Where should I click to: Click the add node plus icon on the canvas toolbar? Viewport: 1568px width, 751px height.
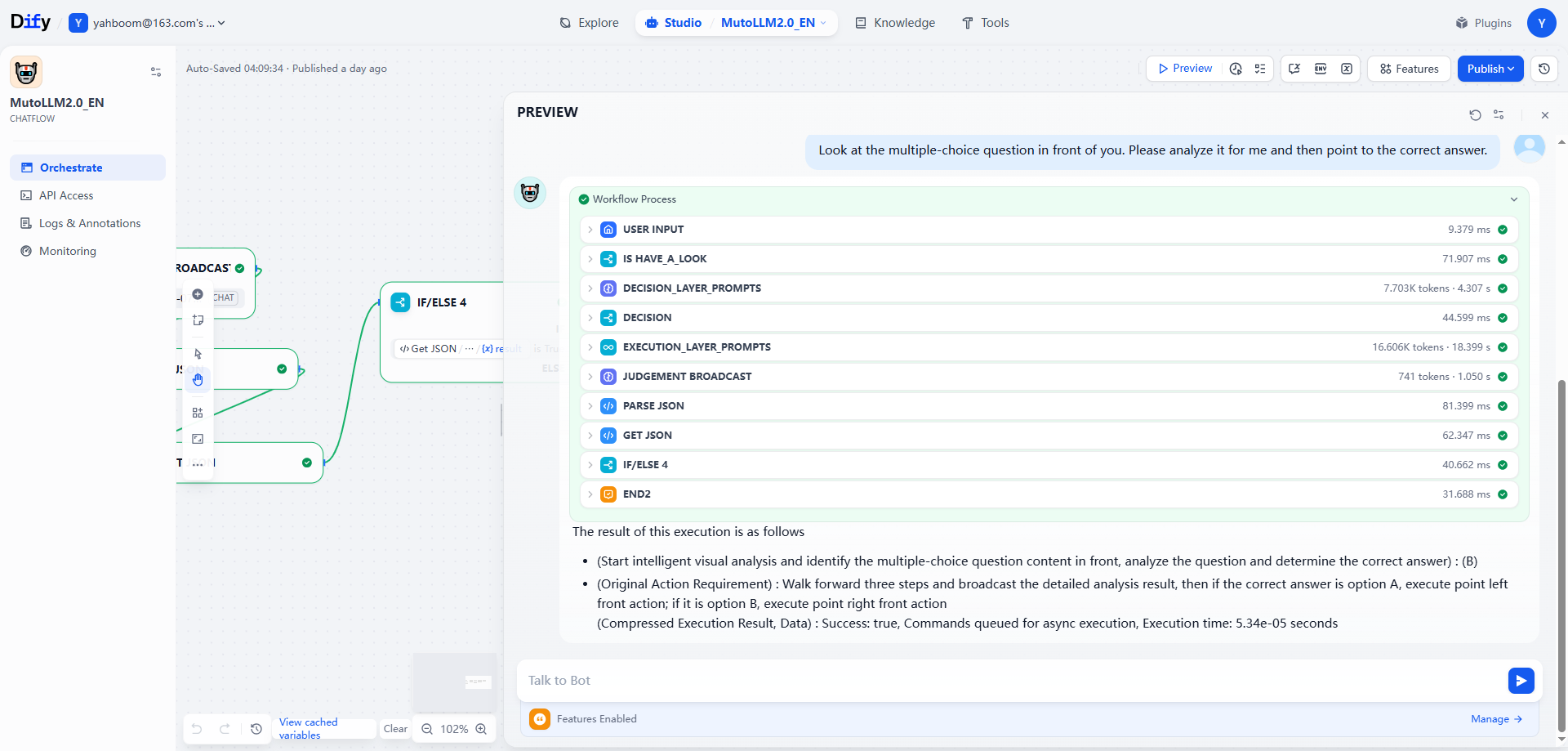198,294
